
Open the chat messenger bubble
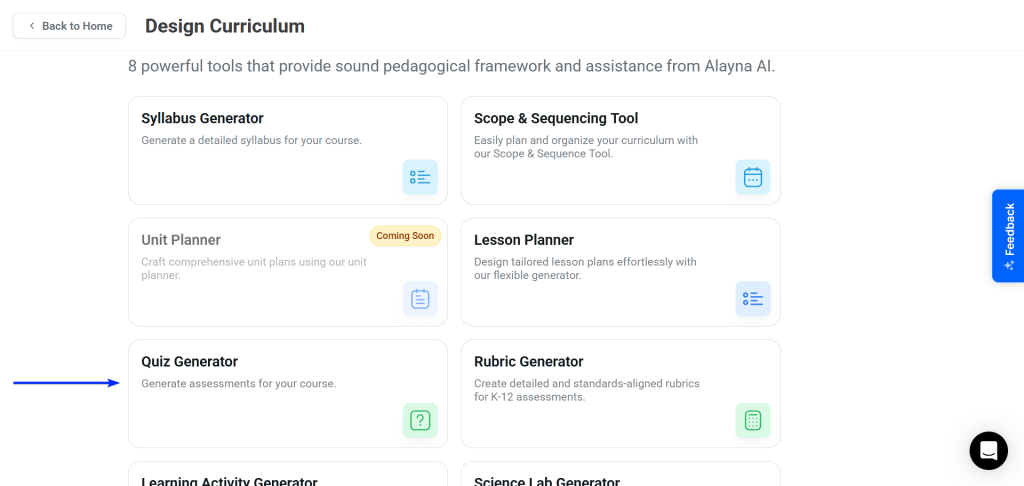[988, 451]
